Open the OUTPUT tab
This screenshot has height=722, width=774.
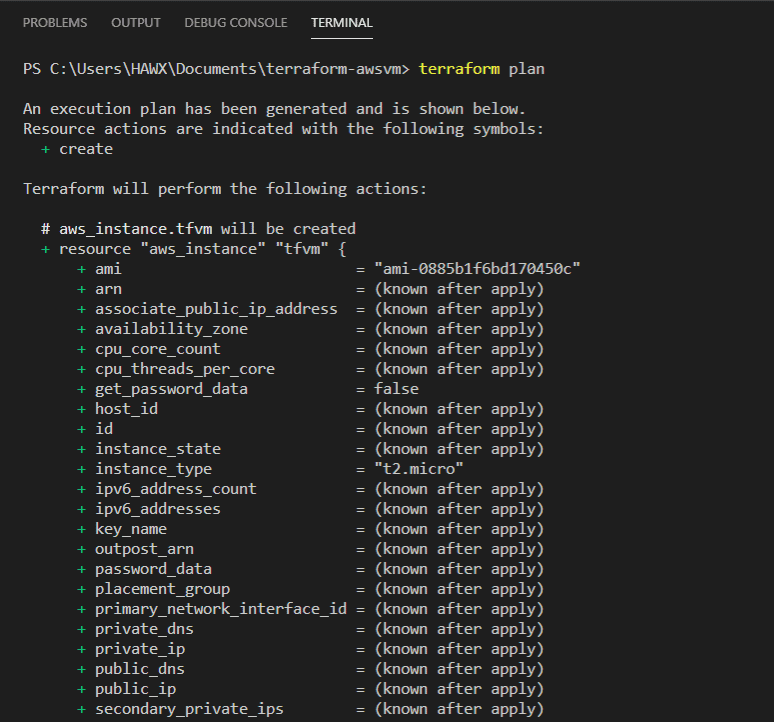pos(136,23)
